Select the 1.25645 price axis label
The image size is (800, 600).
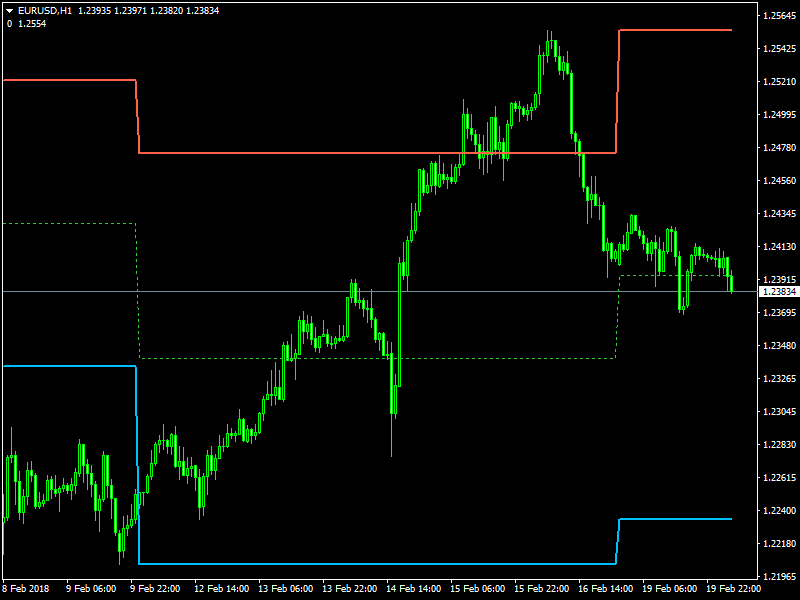point(779,16)
